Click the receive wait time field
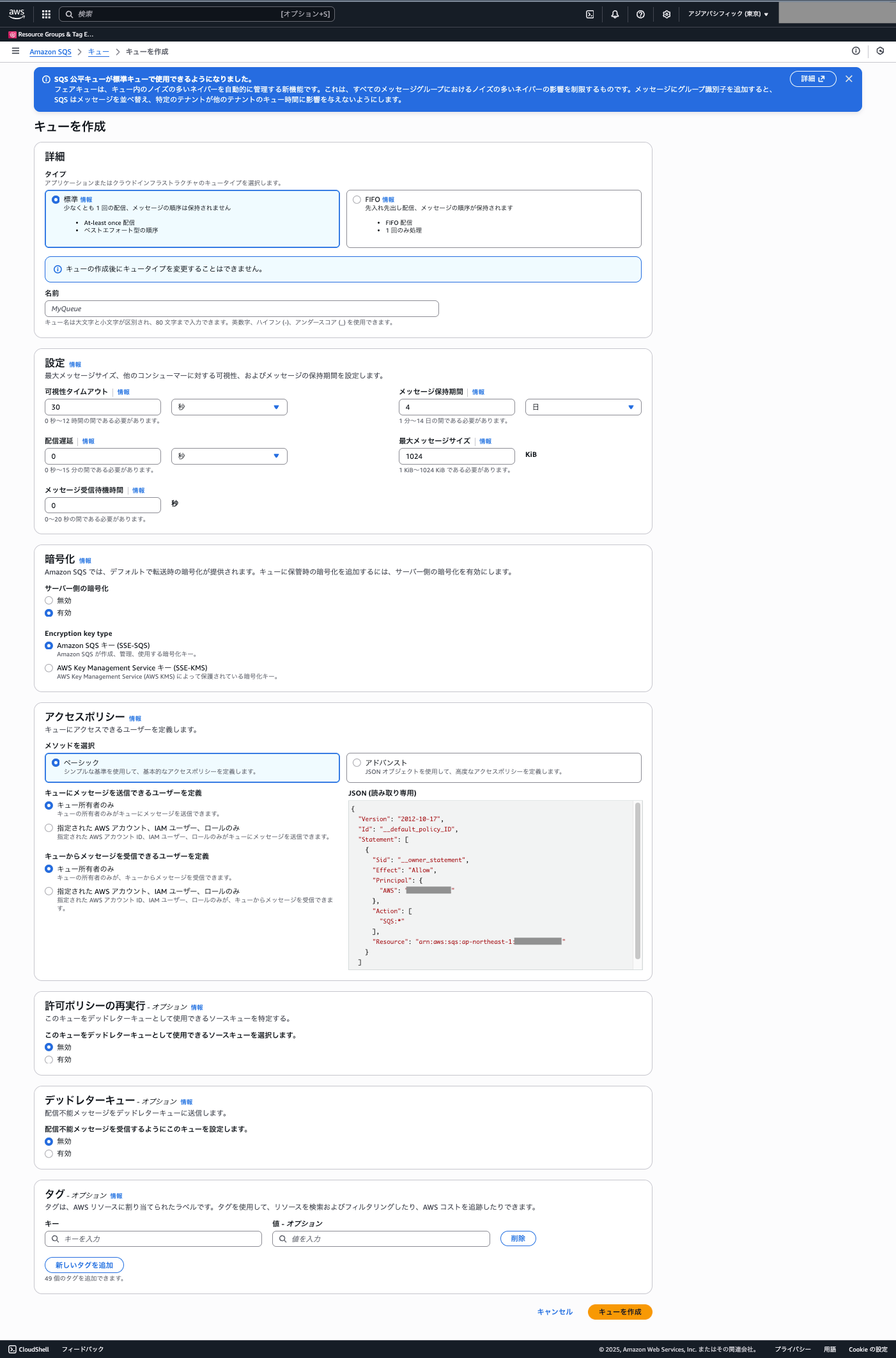This screenshot has width=896, height=1358. [103, 505]
